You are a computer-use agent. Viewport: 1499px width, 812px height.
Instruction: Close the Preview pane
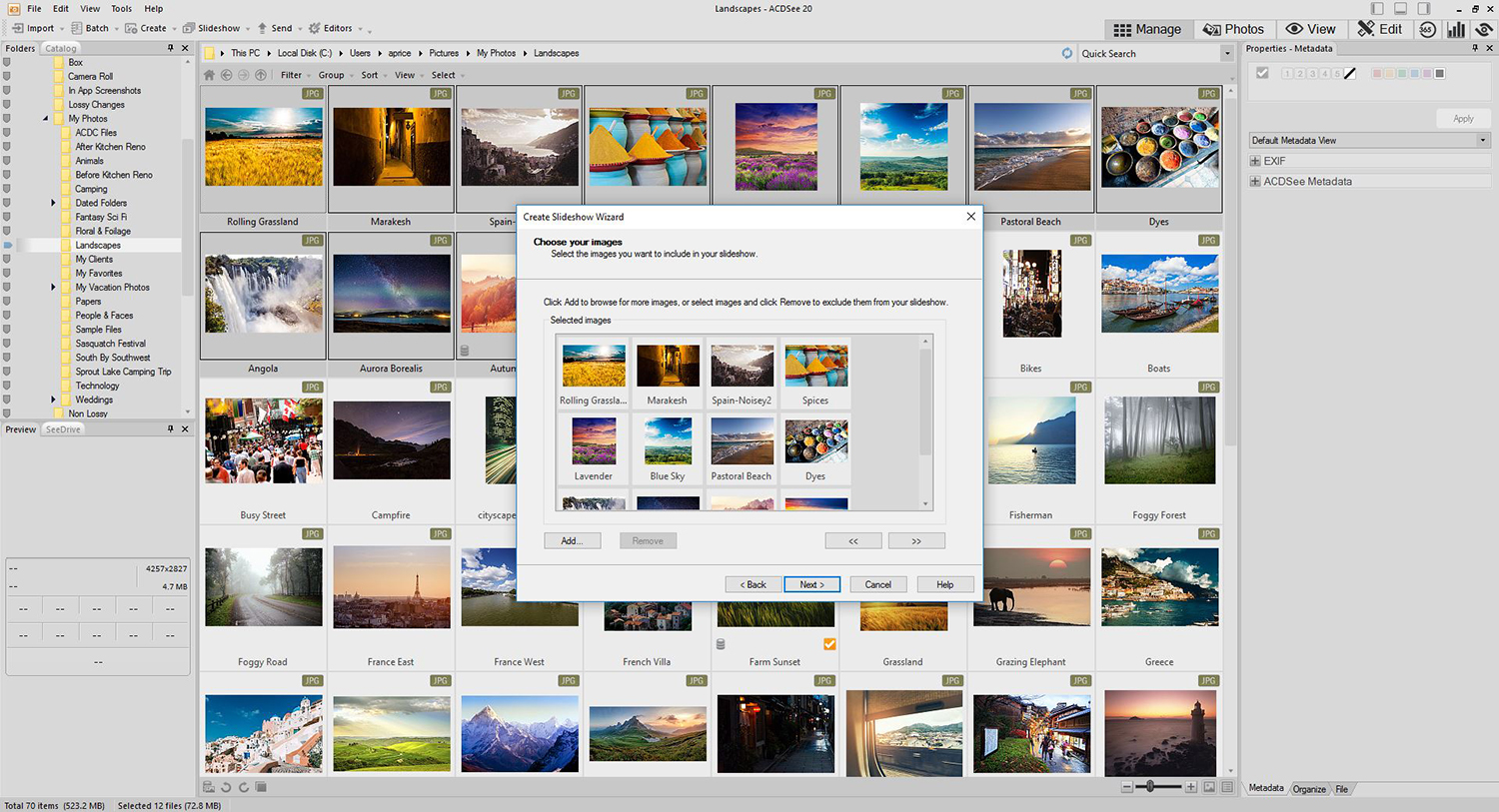185,429
